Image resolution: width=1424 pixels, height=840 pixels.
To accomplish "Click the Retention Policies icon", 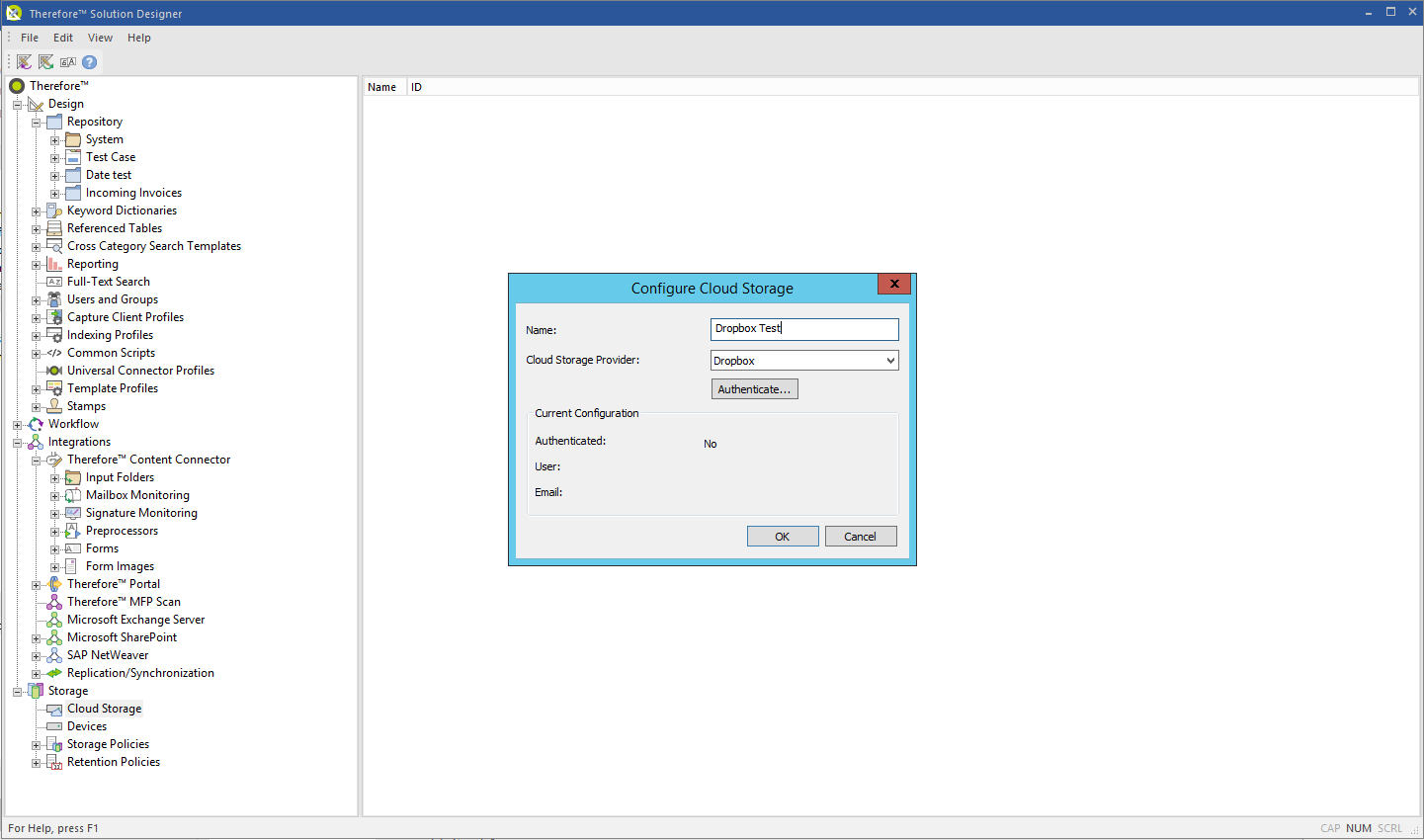I will pos(54,761).
